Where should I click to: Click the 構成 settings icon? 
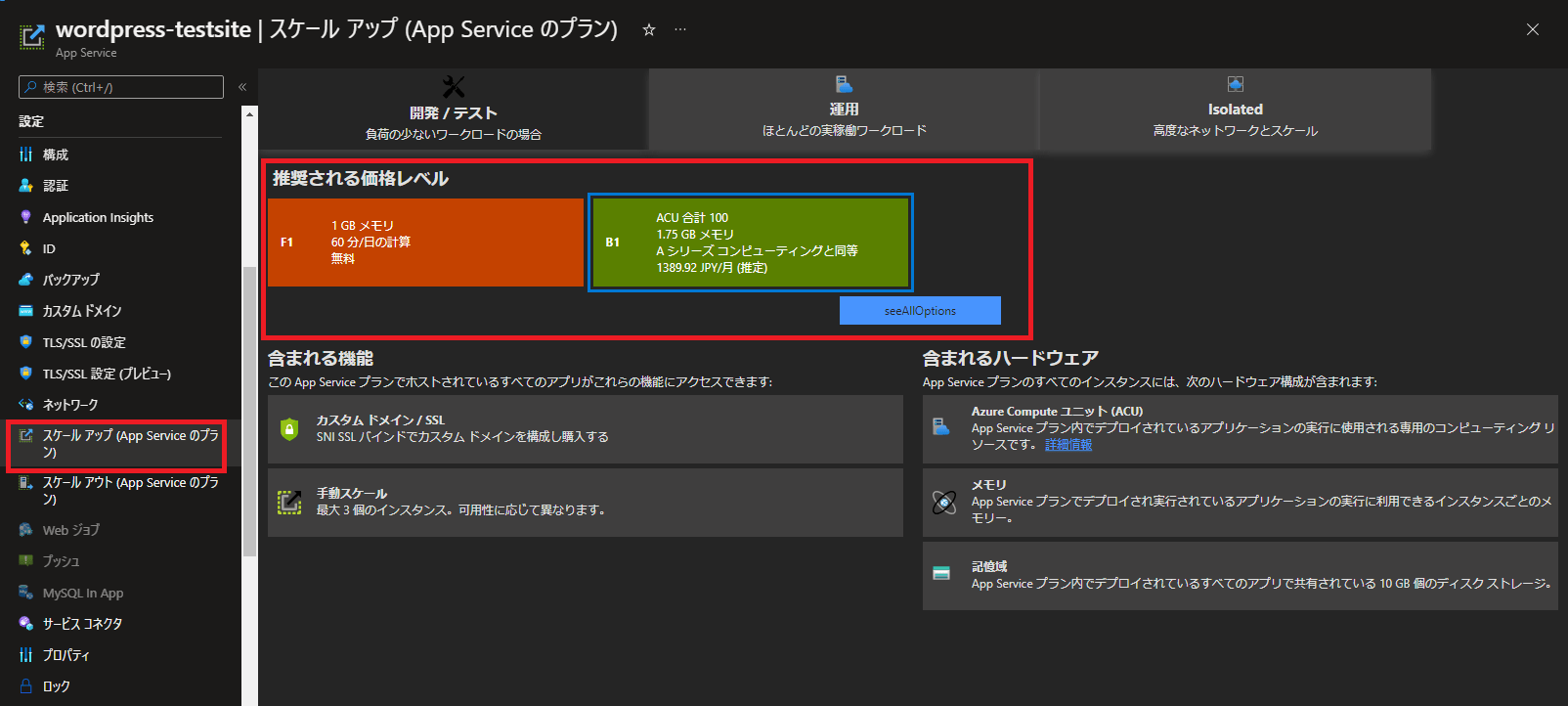click(x=25, y=154)
